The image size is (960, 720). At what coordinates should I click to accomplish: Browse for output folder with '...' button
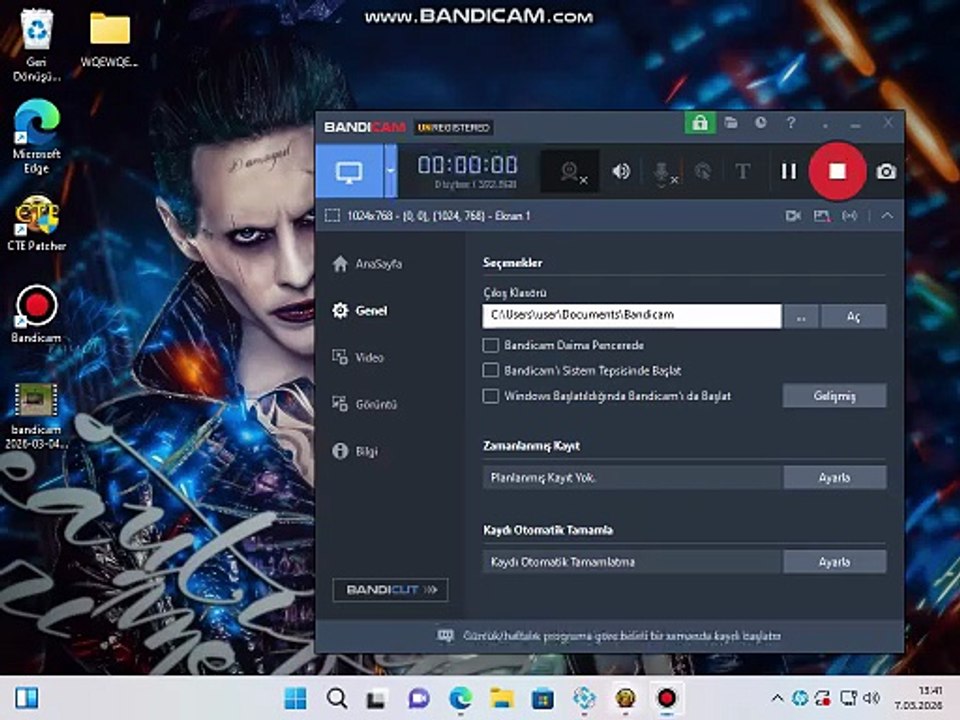click(x=801, y=317)
